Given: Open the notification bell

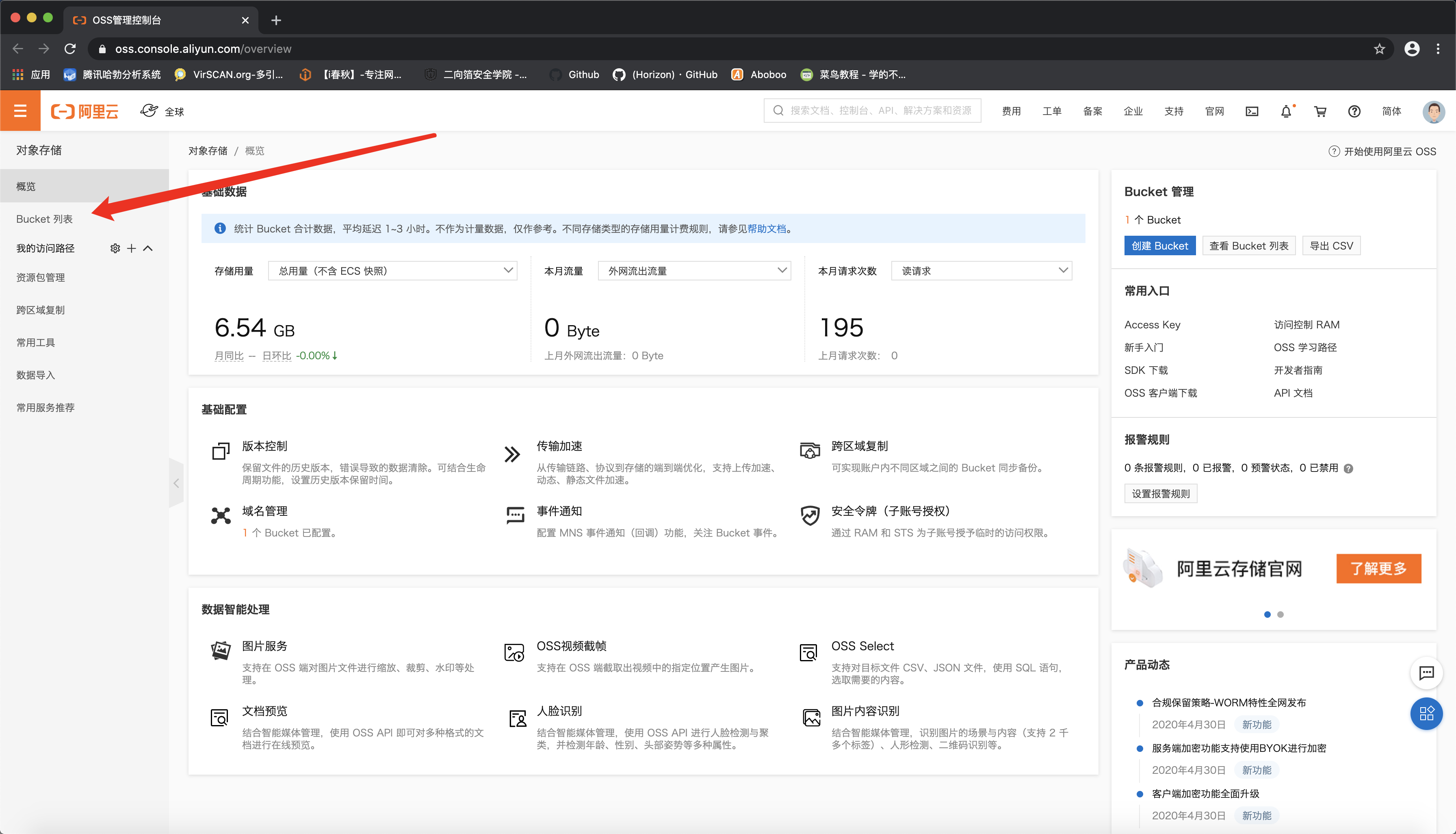Looking at the screenshot, I should 1286,111.
